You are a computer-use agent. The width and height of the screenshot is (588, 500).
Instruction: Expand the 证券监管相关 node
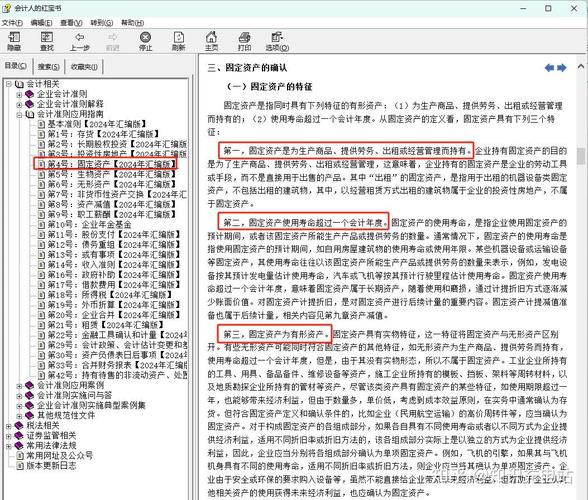point(9,436)
